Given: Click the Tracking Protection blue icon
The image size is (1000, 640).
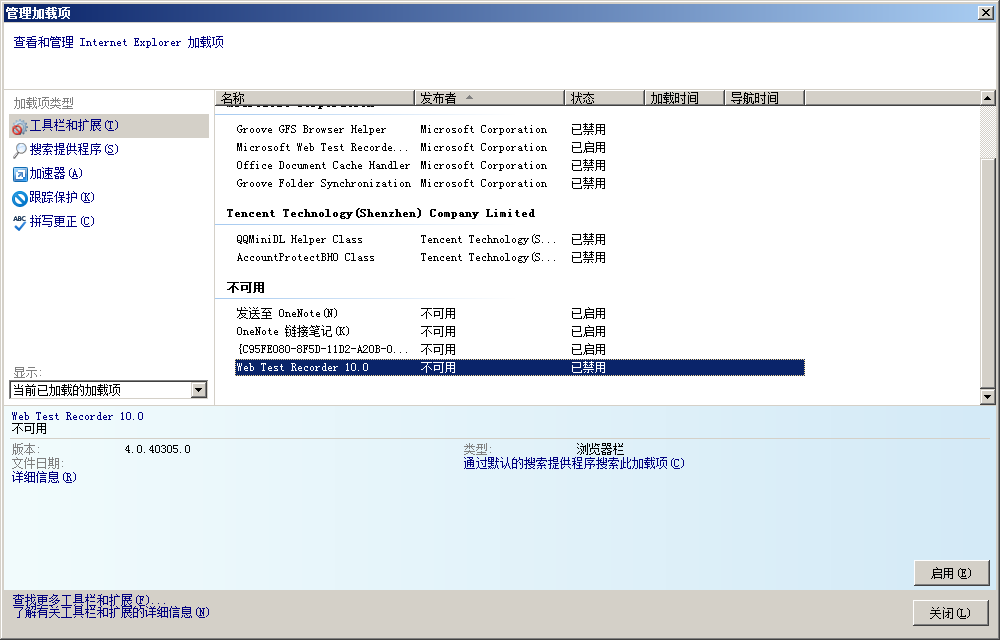Looking at the screenshot, I should pyautogui.click(x=20, y=198).
